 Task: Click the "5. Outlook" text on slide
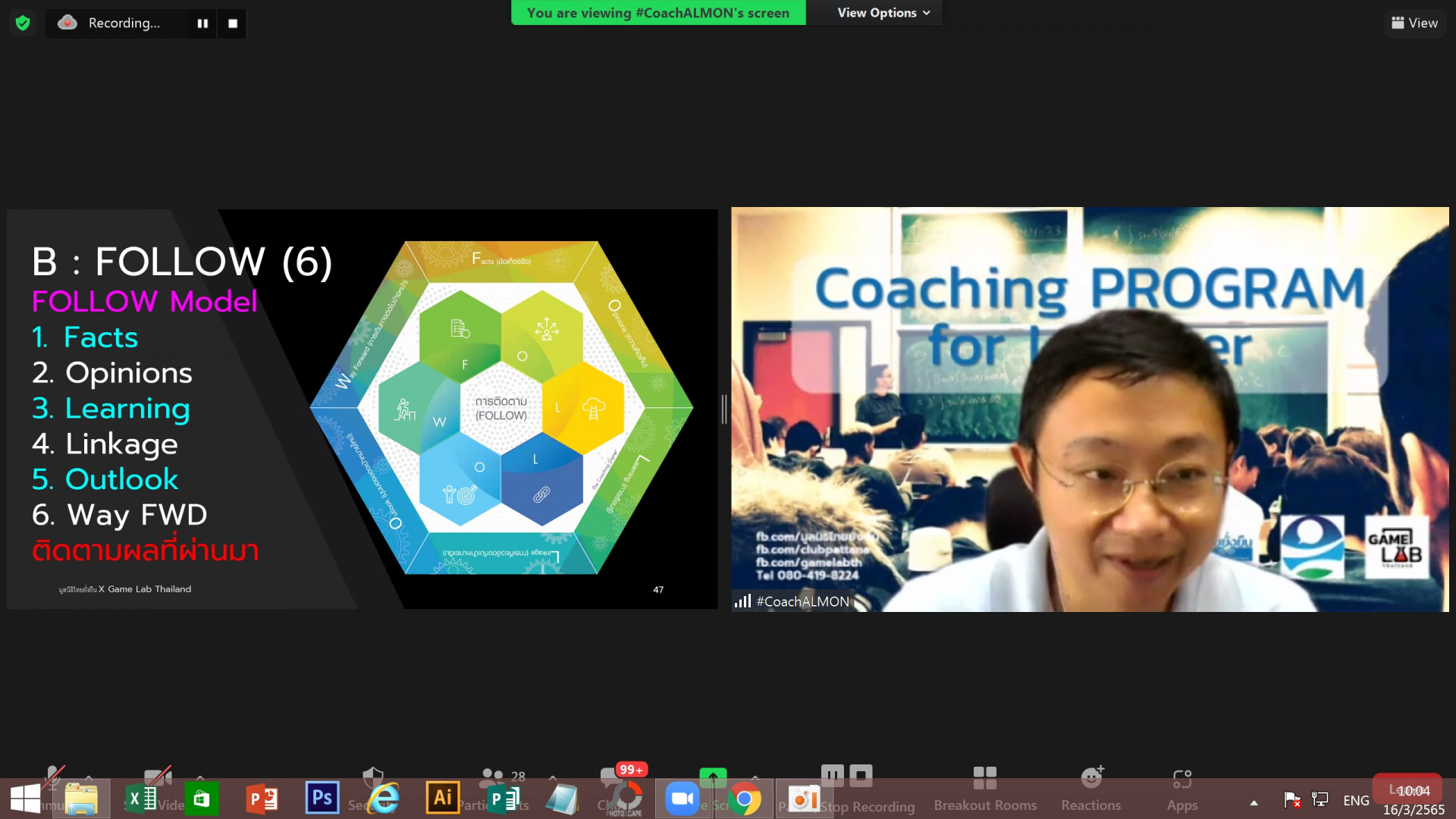click(105, 479)
